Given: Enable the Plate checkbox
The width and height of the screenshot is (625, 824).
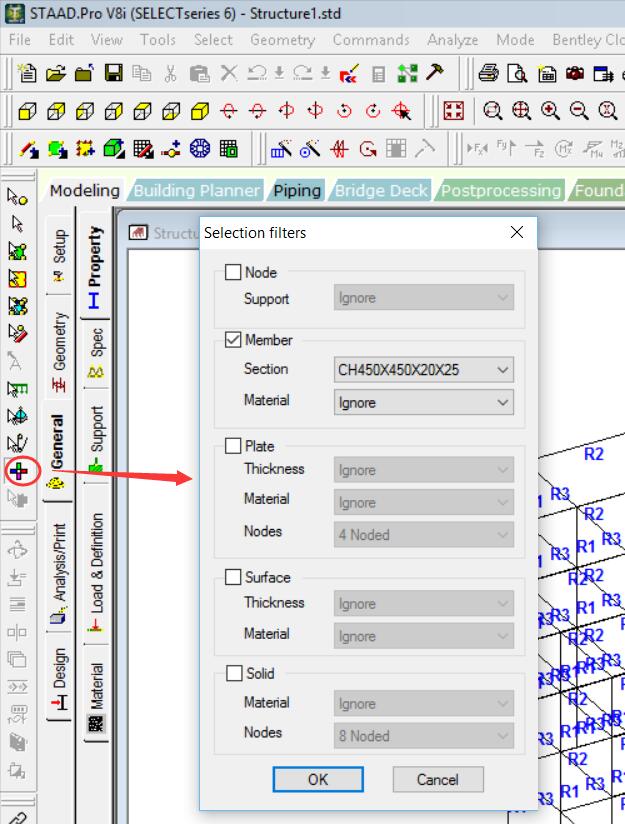Looking at the screenshot, I should tap(232, 446).
